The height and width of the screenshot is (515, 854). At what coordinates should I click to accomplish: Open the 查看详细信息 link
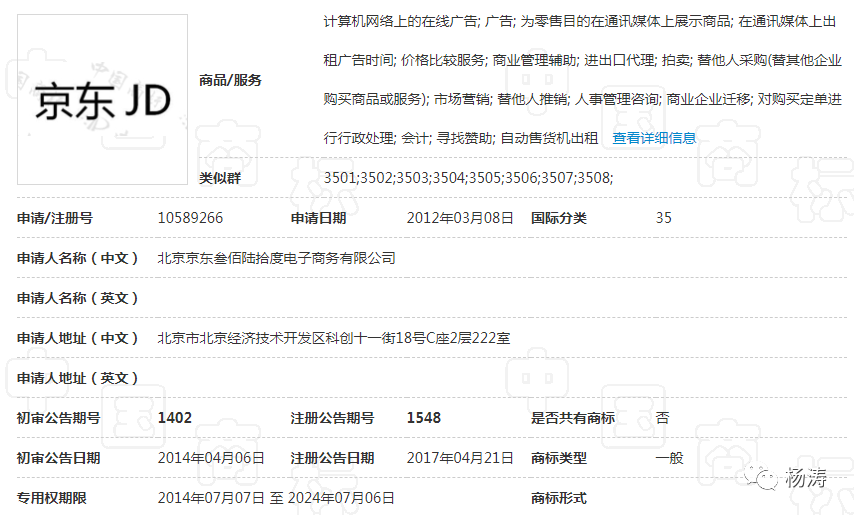pyautogui.click(x=654, y=138)
